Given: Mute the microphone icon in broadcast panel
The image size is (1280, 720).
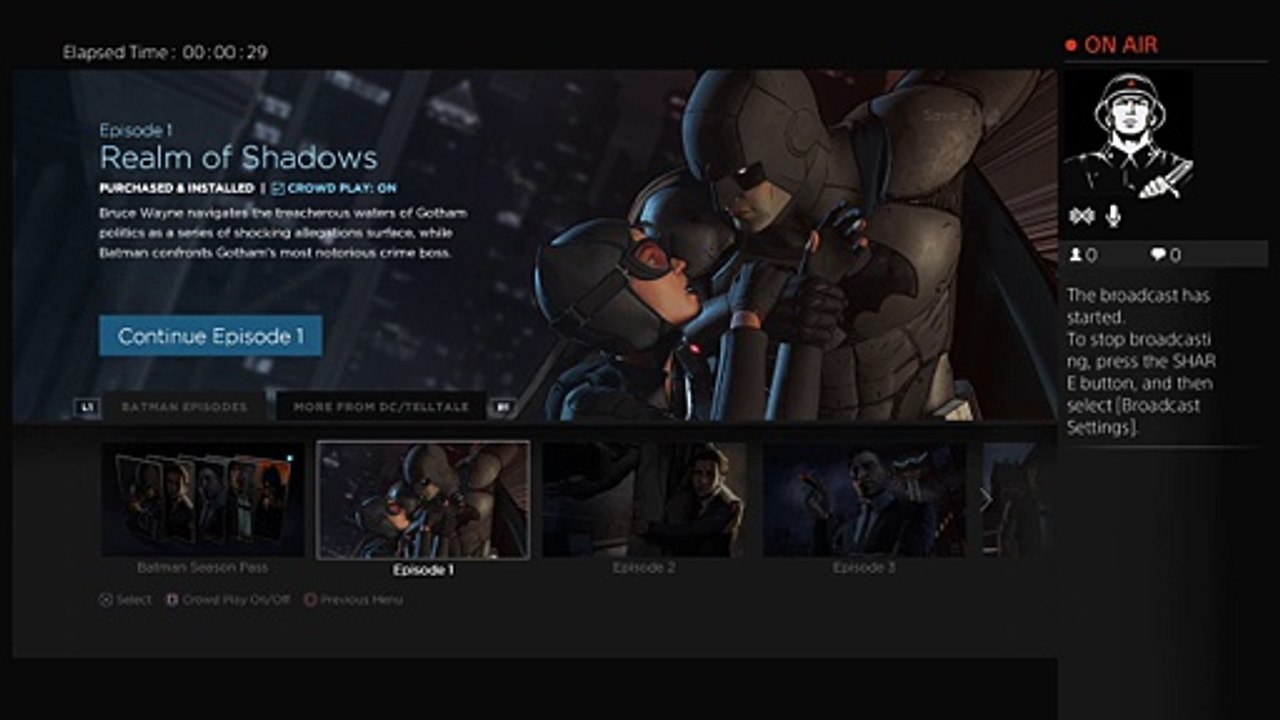Looking at the screenshot, I should point(1113,216).
